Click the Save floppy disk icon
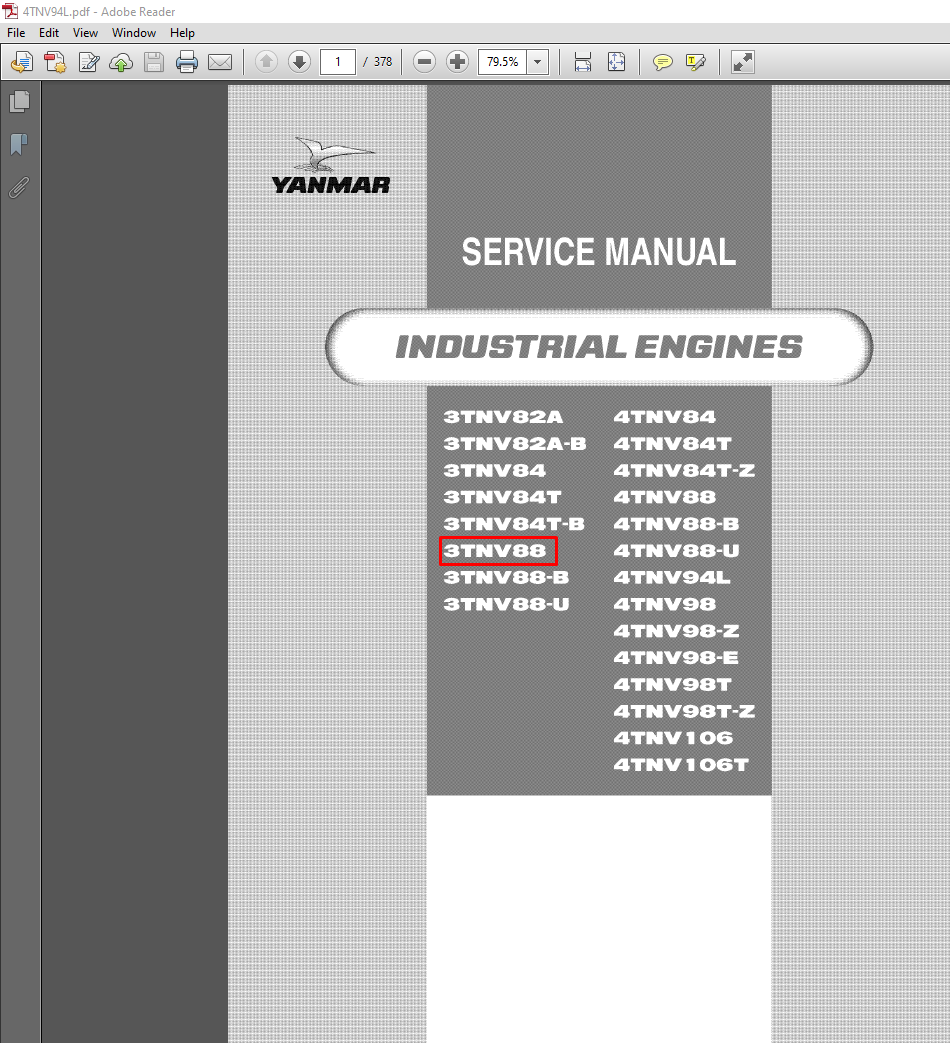 coord(154,63)
